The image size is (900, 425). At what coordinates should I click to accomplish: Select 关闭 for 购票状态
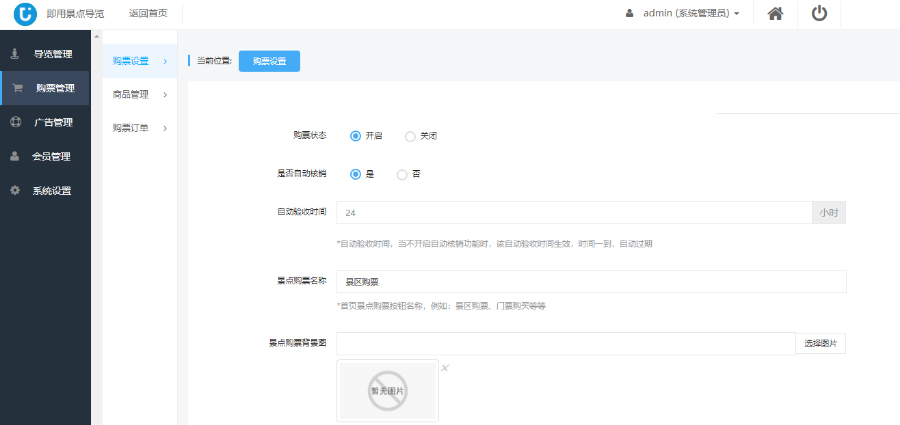tap(410, 136)
